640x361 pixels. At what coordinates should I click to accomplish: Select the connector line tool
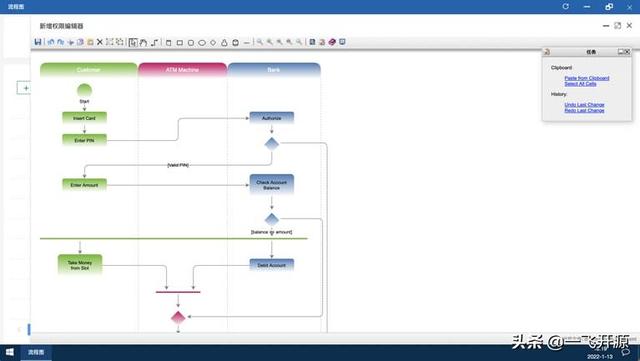click(x=154, y=42)
